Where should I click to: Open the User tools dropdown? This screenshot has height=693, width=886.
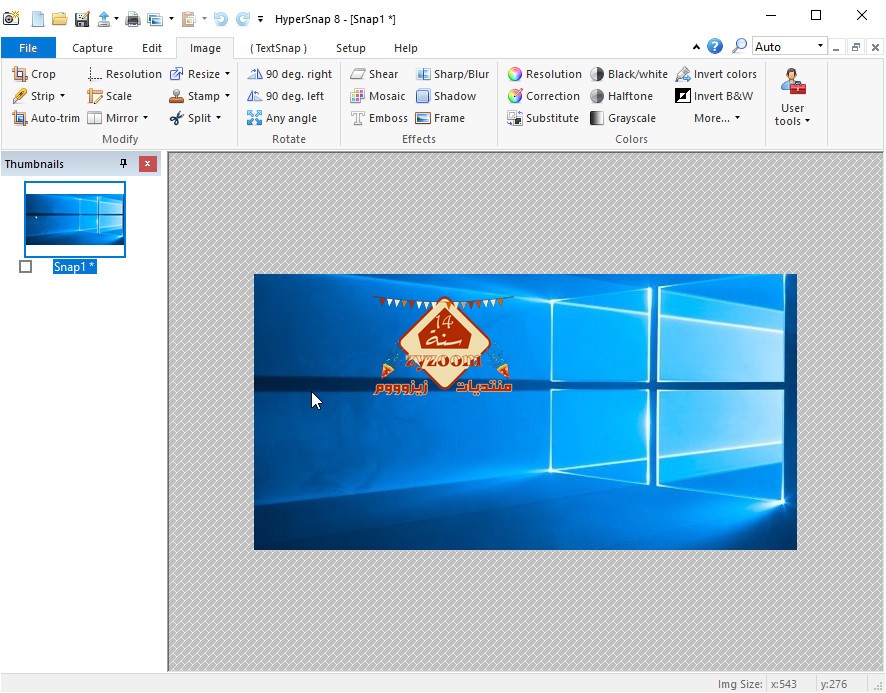[792, 97]
